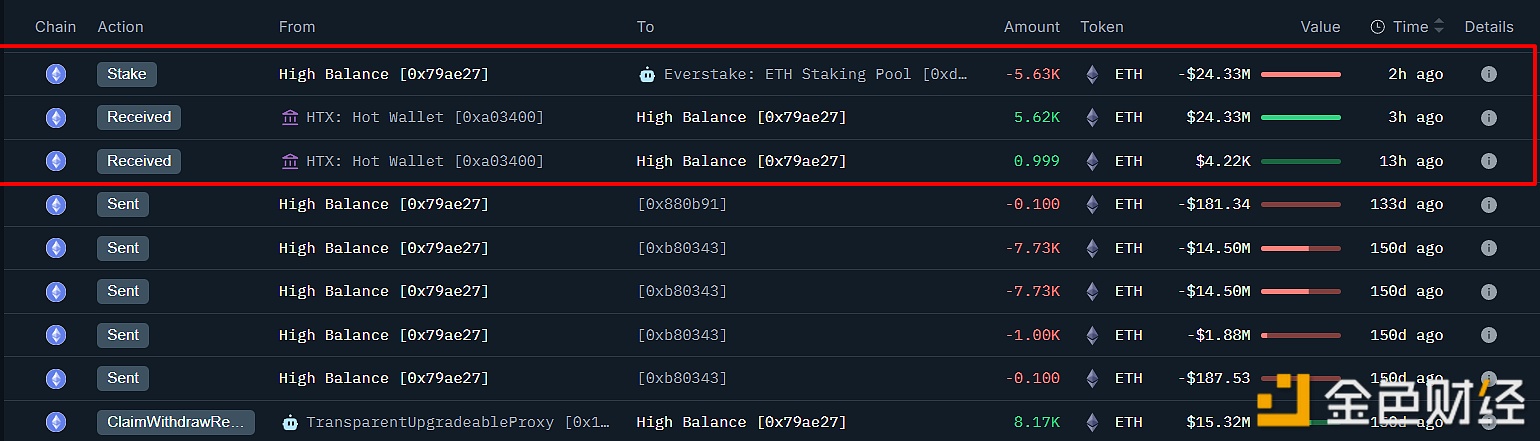1540x441 pixels.
Task: Click the Amount column header
Action: point(1031,27)
